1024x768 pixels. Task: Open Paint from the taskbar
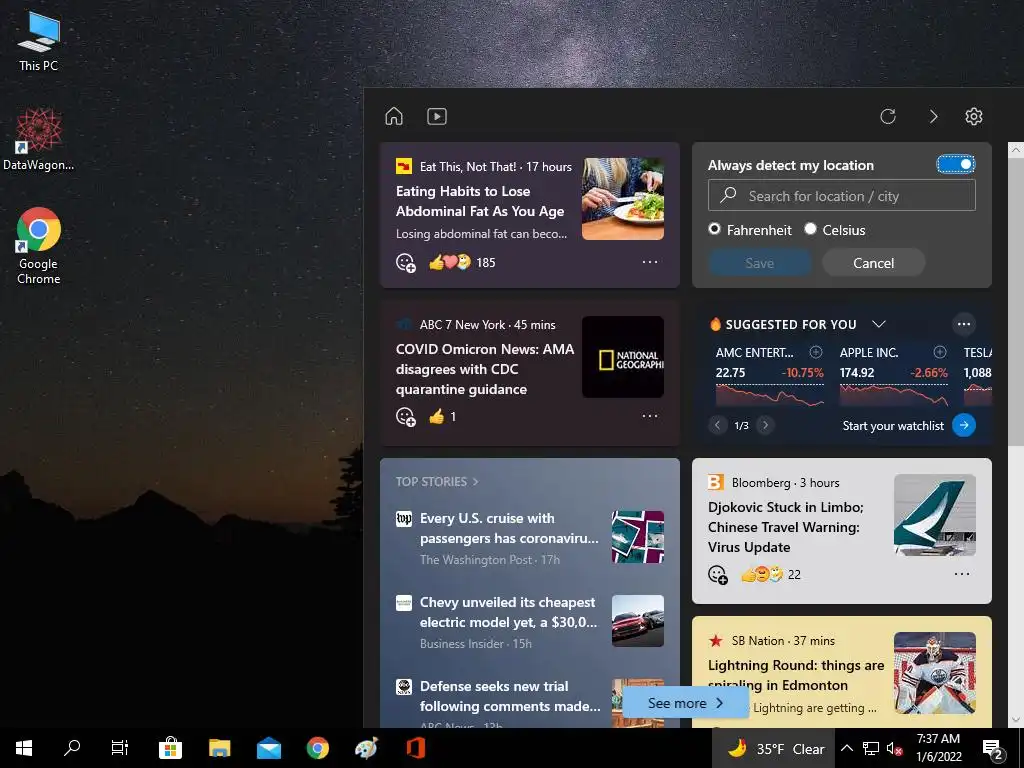pyautogui.click(x=366, y=748)
